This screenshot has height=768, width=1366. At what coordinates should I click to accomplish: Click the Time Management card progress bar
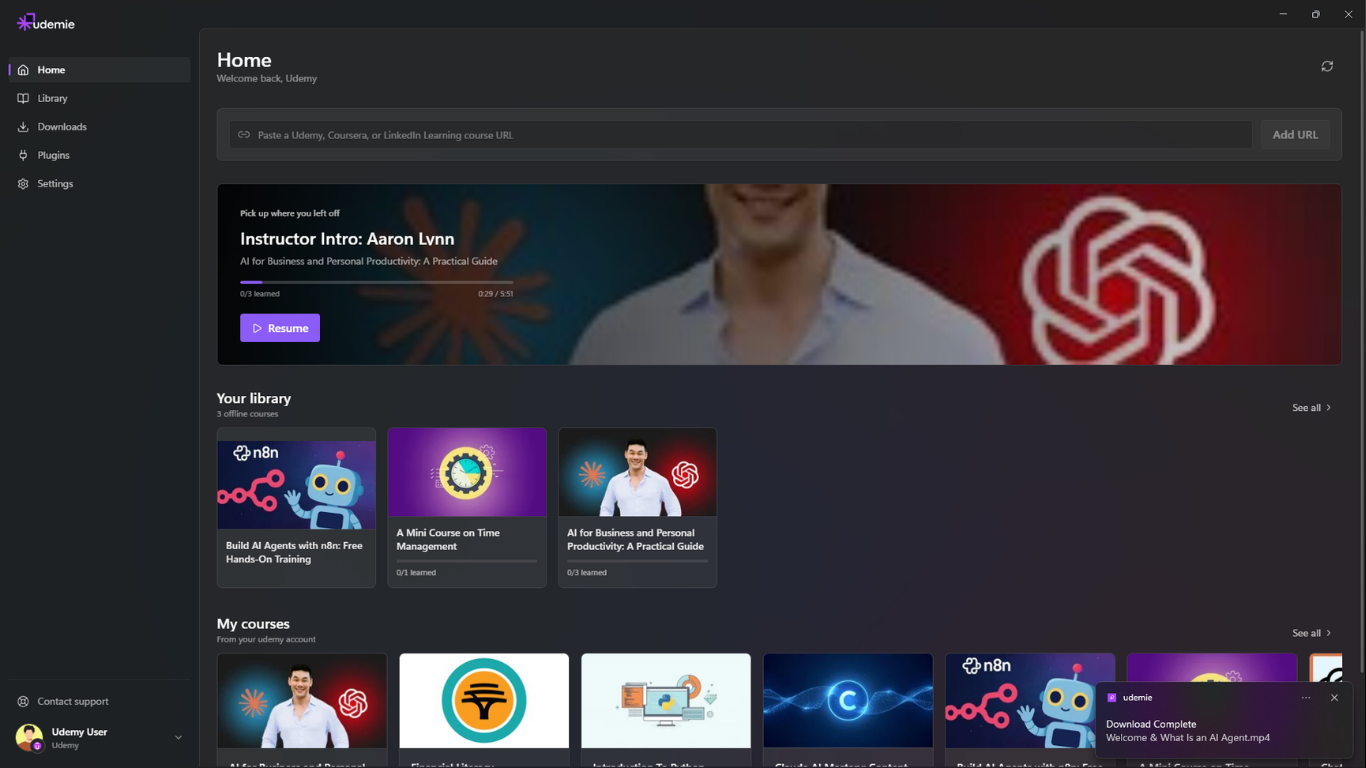click(467, 561)
